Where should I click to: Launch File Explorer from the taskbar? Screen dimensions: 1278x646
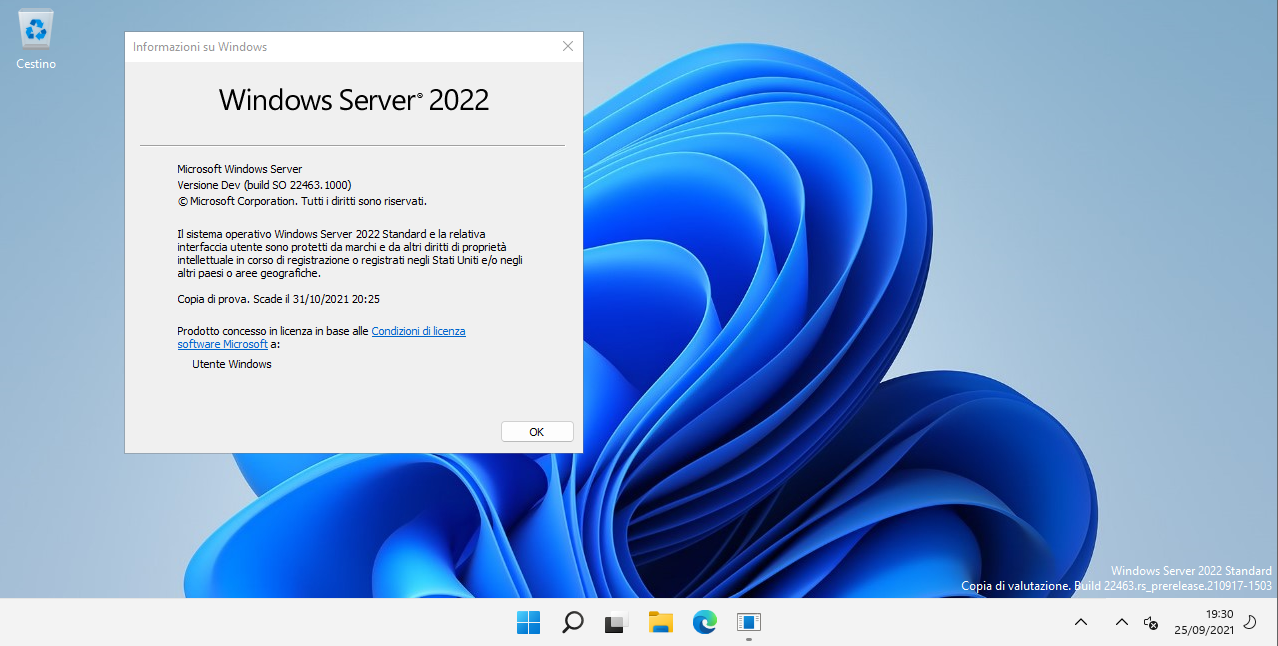tap(660, 622)
